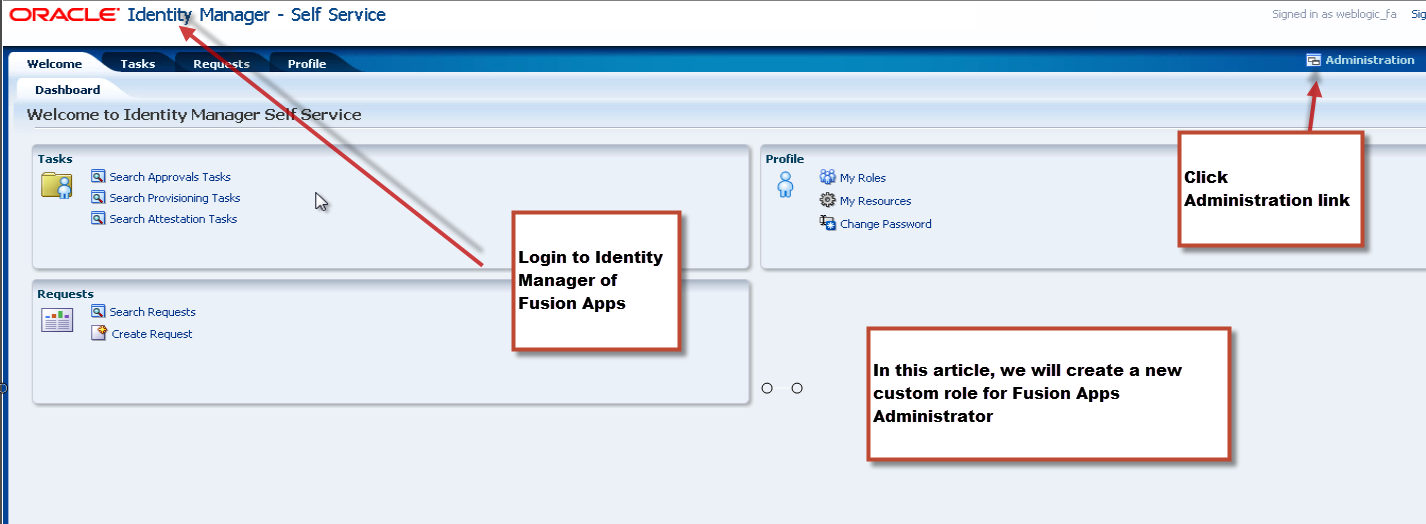Image resolution: width=1426 pixels, height=524 pixels.
Task: Click the Profile person icon
Action: pyautogui.click(x=785, y=184)
